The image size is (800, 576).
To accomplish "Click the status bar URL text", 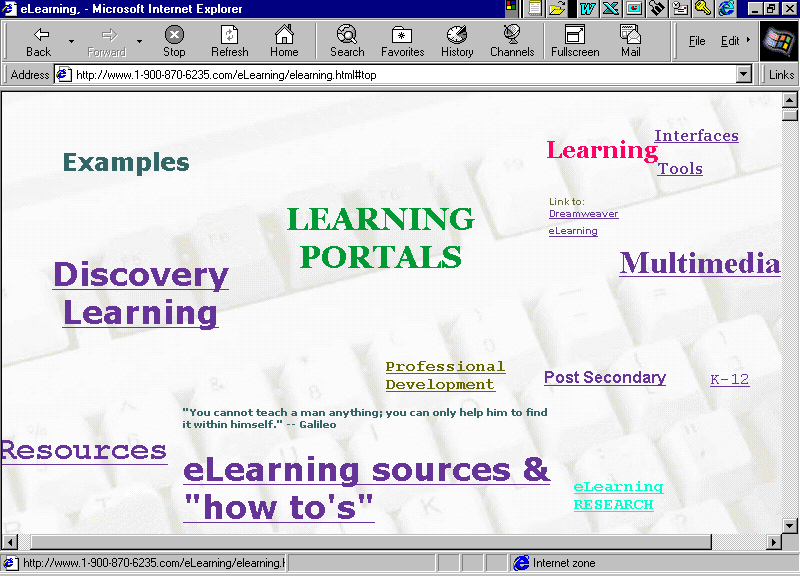I will 154,563.
